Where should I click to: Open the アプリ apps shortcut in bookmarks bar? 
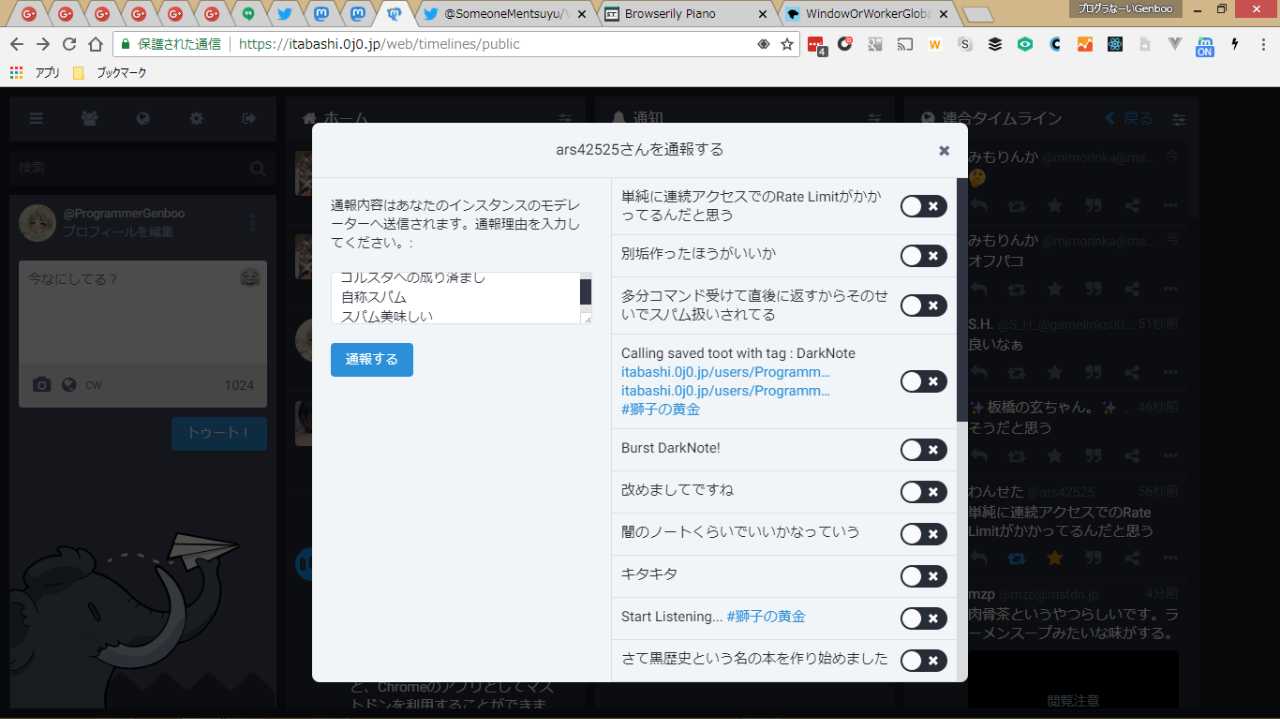(35, 73)
